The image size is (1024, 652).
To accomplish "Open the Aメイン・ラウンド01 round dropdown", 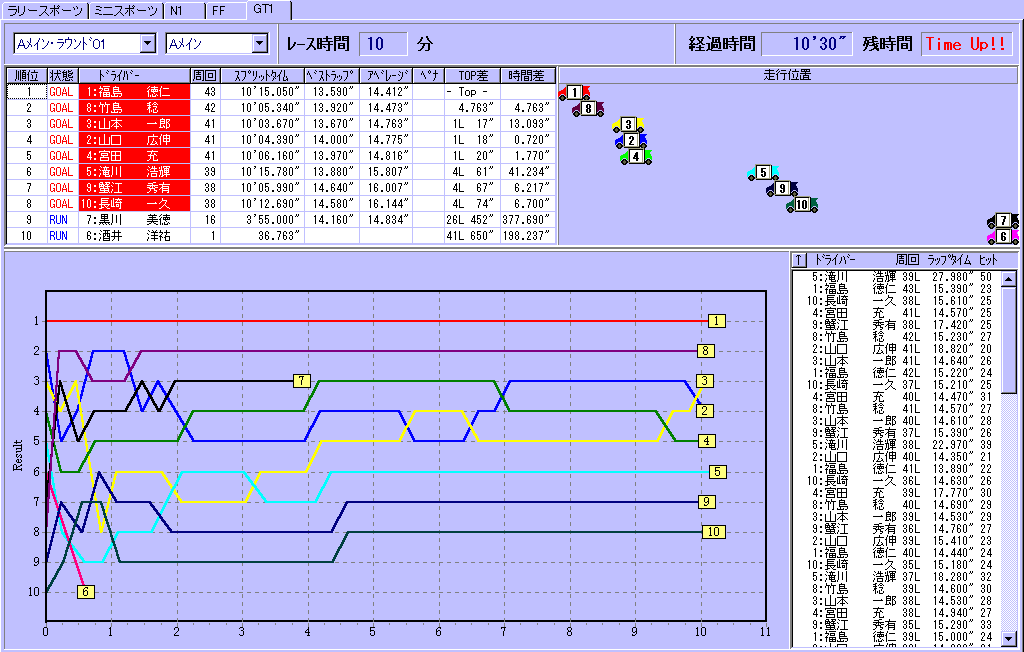I will 147,44.
